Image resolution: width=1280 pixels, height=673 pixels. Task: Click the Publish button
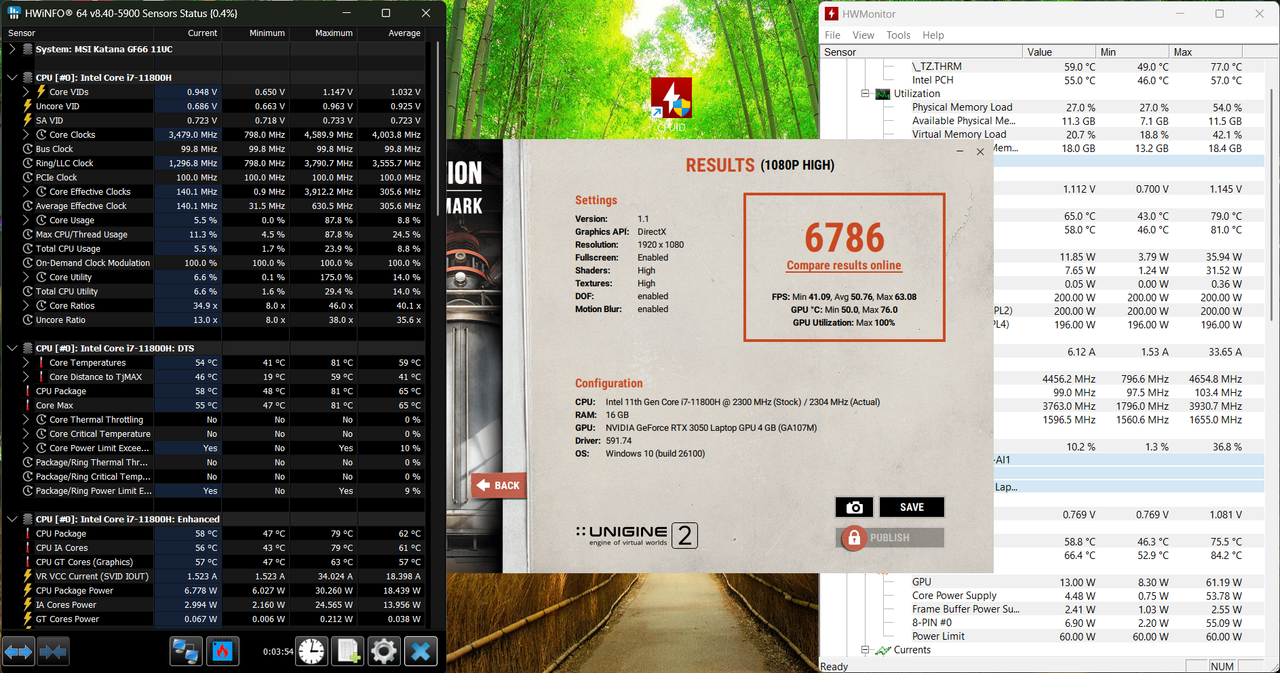[x=890, y=538]
